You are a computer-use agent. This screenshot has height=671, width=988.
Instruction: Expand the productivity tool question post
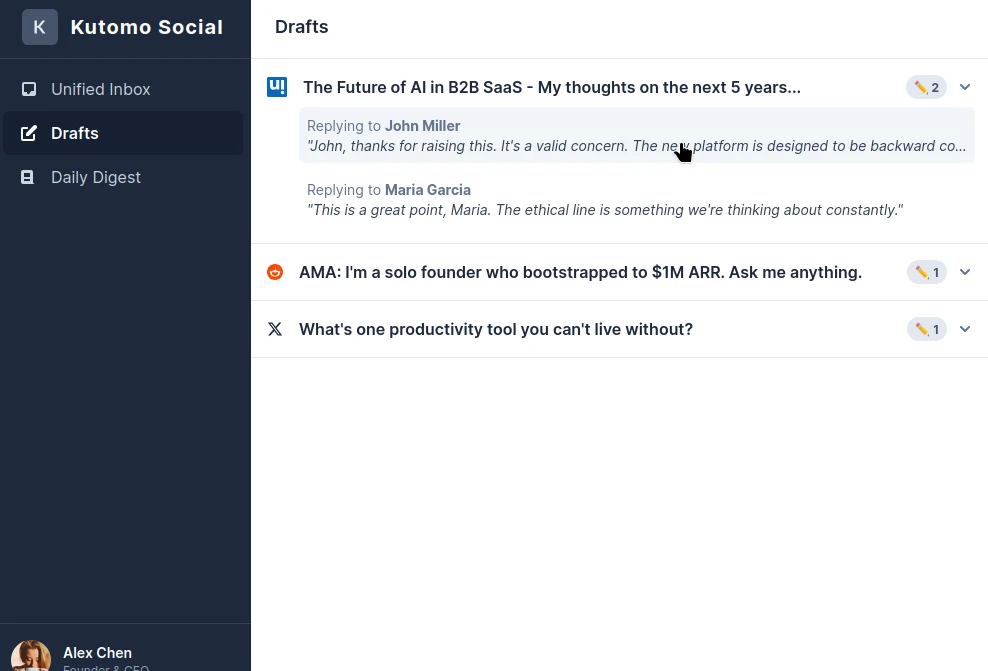(x=965, y=329)
